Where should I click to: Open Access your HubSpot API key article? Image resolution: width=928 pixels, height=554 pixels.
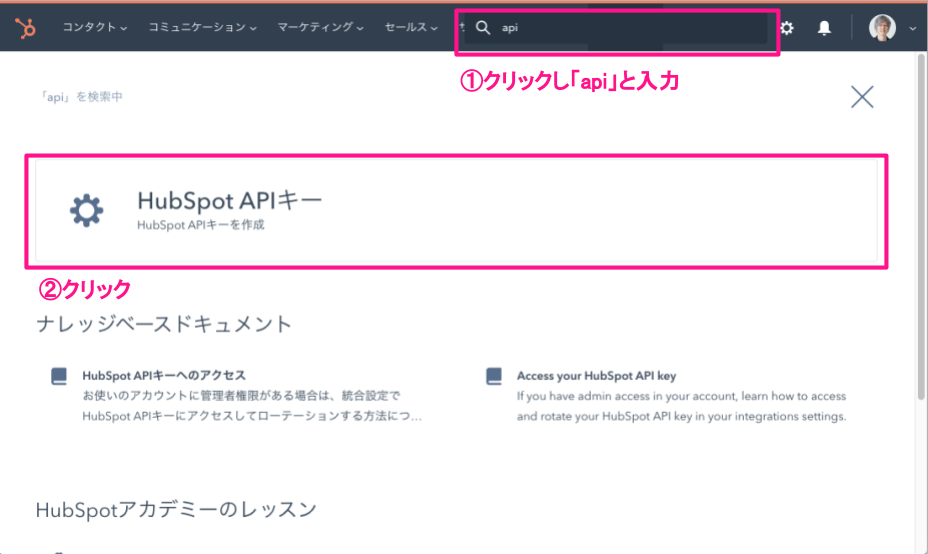[x=596, y=376]
